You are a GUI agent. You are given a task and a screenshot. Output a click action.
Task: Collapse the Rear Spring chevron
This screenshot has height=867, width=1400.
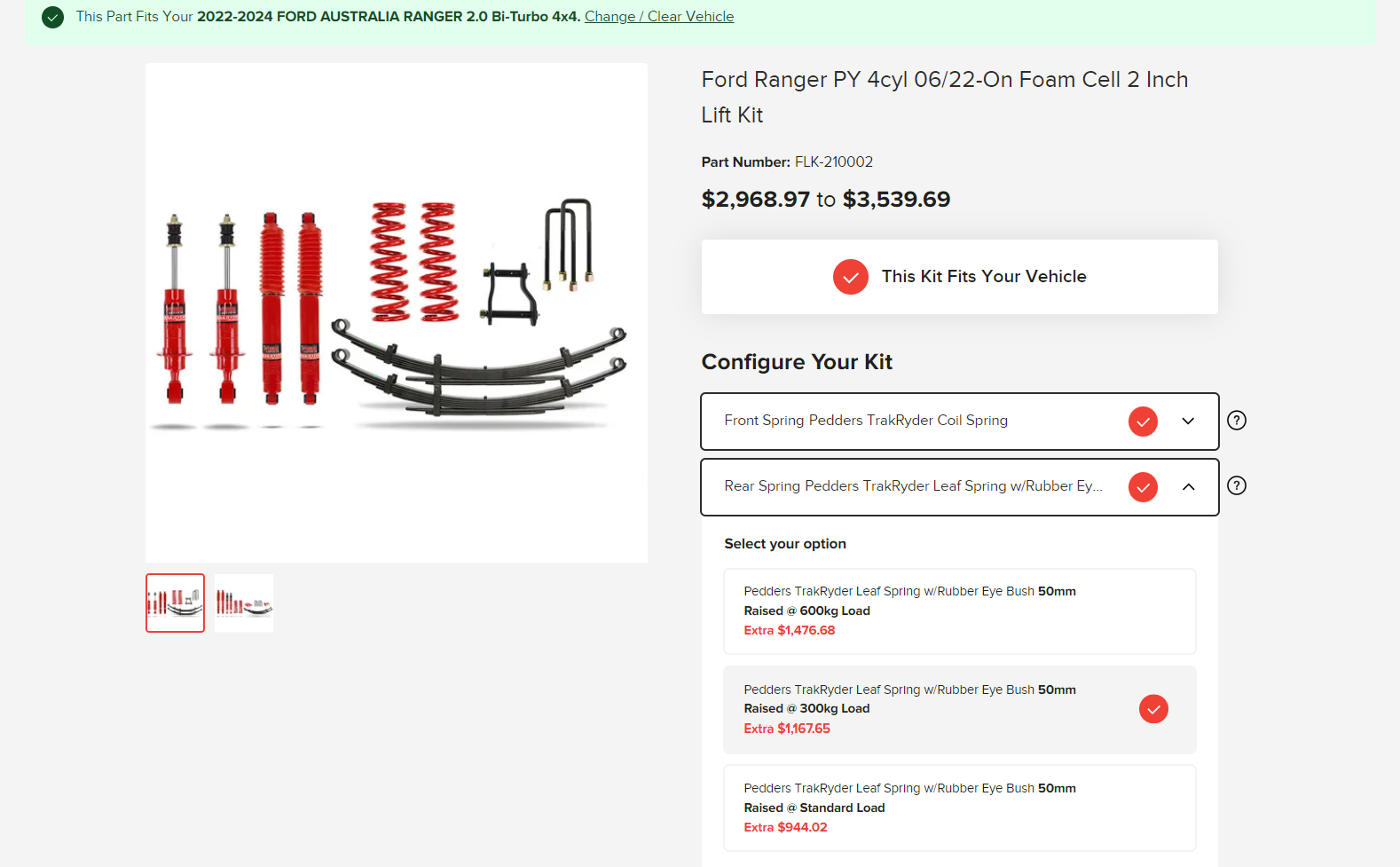(x=1189, y=487)
